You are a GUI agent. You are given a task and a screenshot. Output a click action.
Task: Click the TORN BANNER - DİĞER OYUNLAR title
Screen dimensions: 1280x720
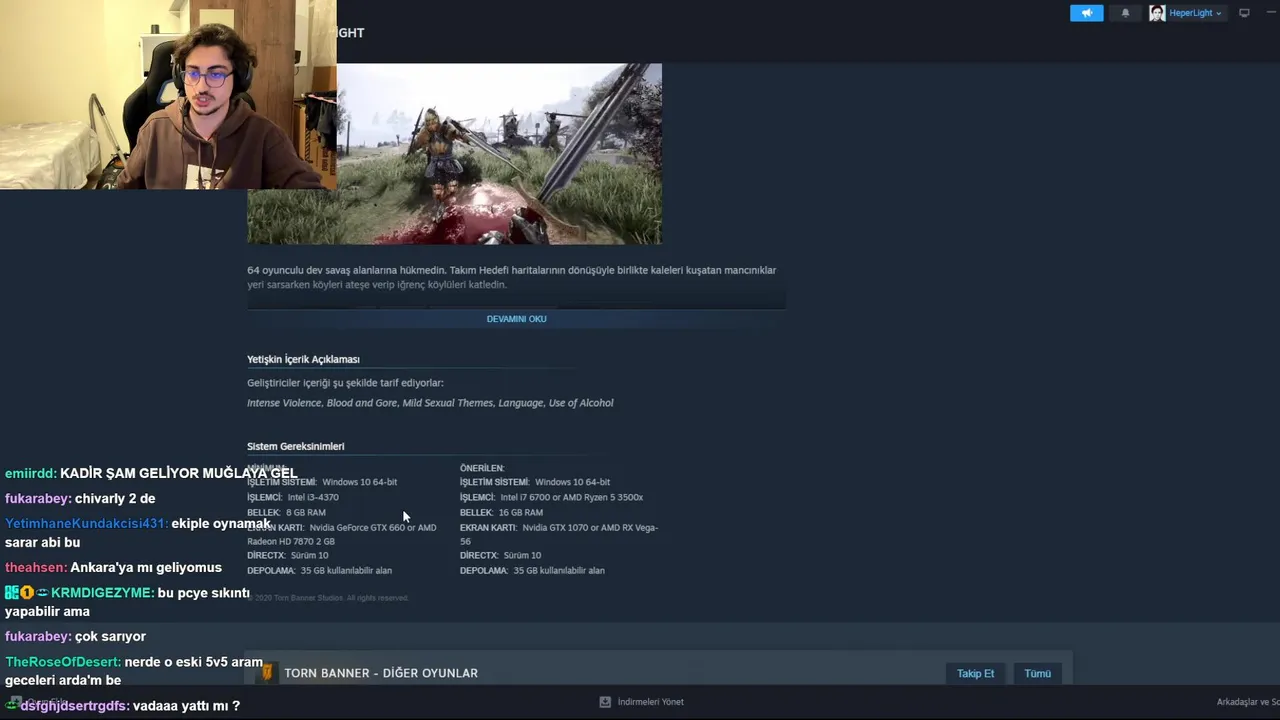tap(381, 673)
